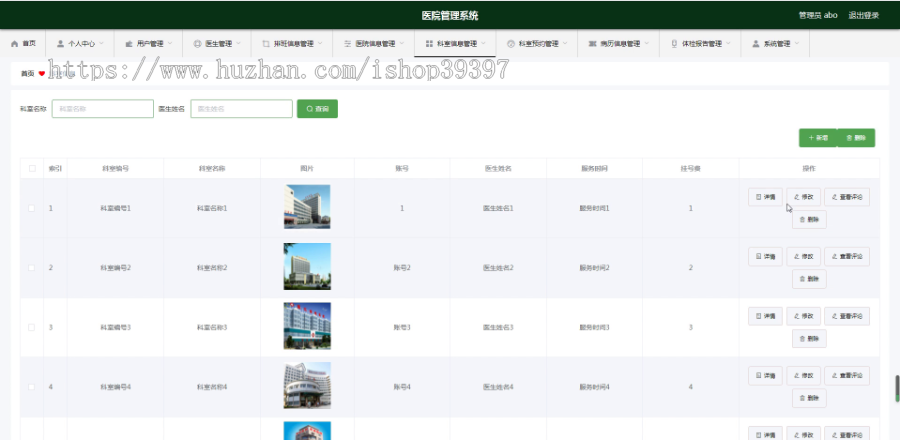The height and width of the screenshot is (440, 900).
Task: Click 删除 for 科室名称3 row
Action: point(809,338)
